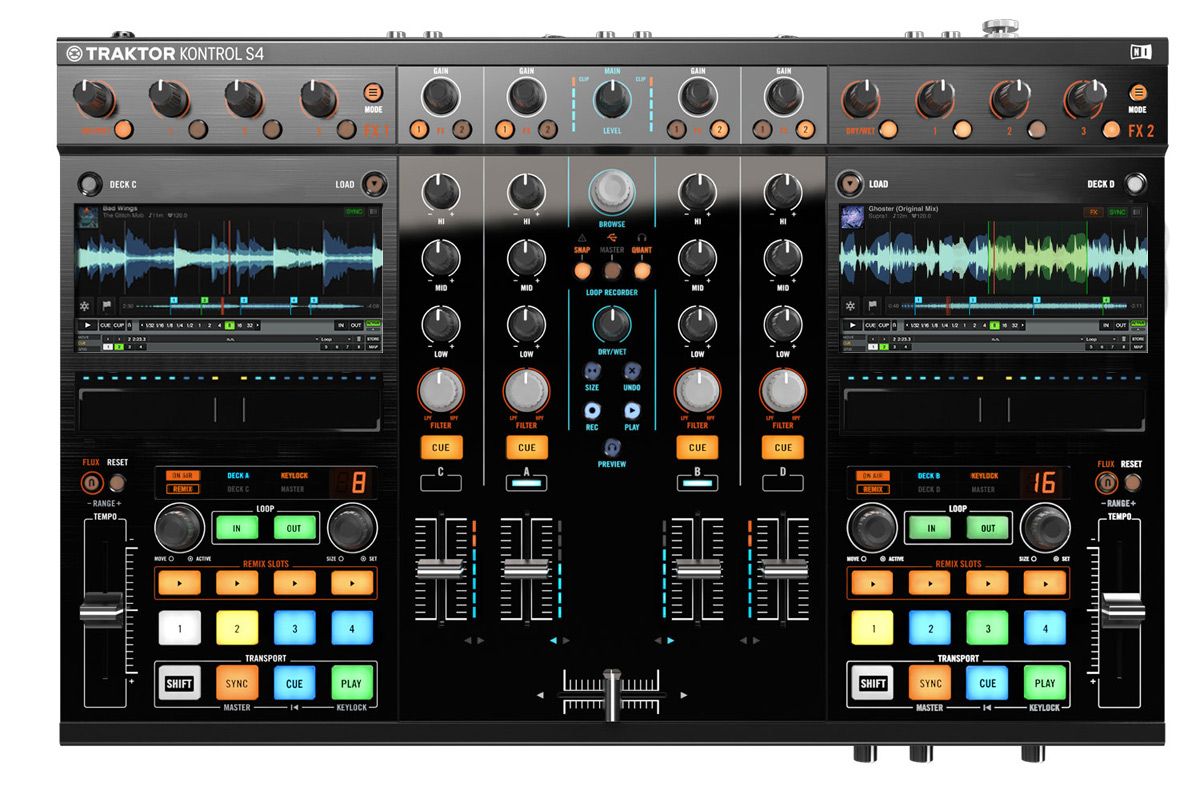The height and width of the screenshot is (798, 1200).
Task: Click the snowflake Freeze icon on Deck C display
Action: coord(84,304)
